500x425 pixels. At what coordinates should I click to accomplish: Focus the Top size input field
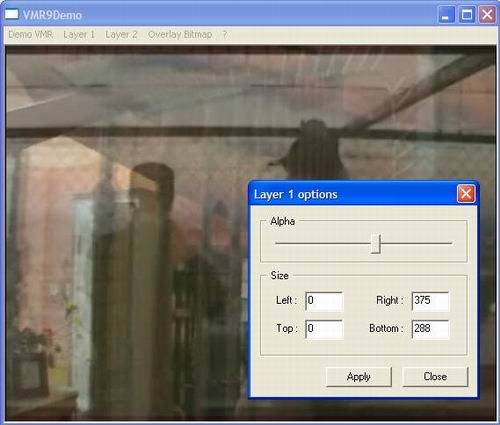click(x=324, y=329)
